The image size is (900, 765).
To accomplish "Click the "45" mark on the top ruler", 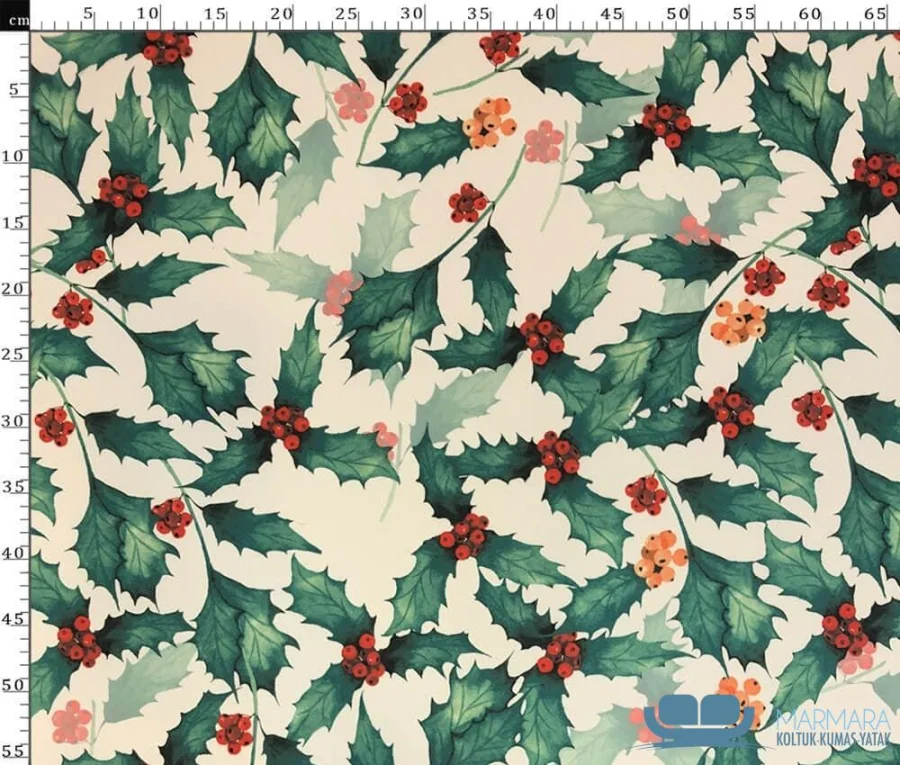I will 611,14.
